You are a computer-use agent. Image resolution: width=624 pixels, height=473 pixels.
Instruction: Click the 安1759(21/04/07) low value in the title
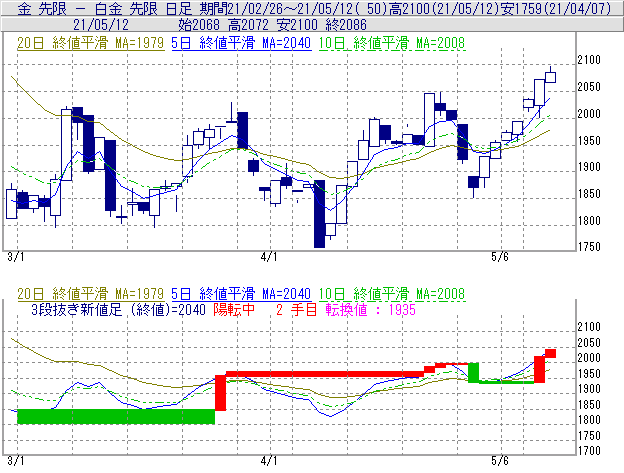[555, 8]
